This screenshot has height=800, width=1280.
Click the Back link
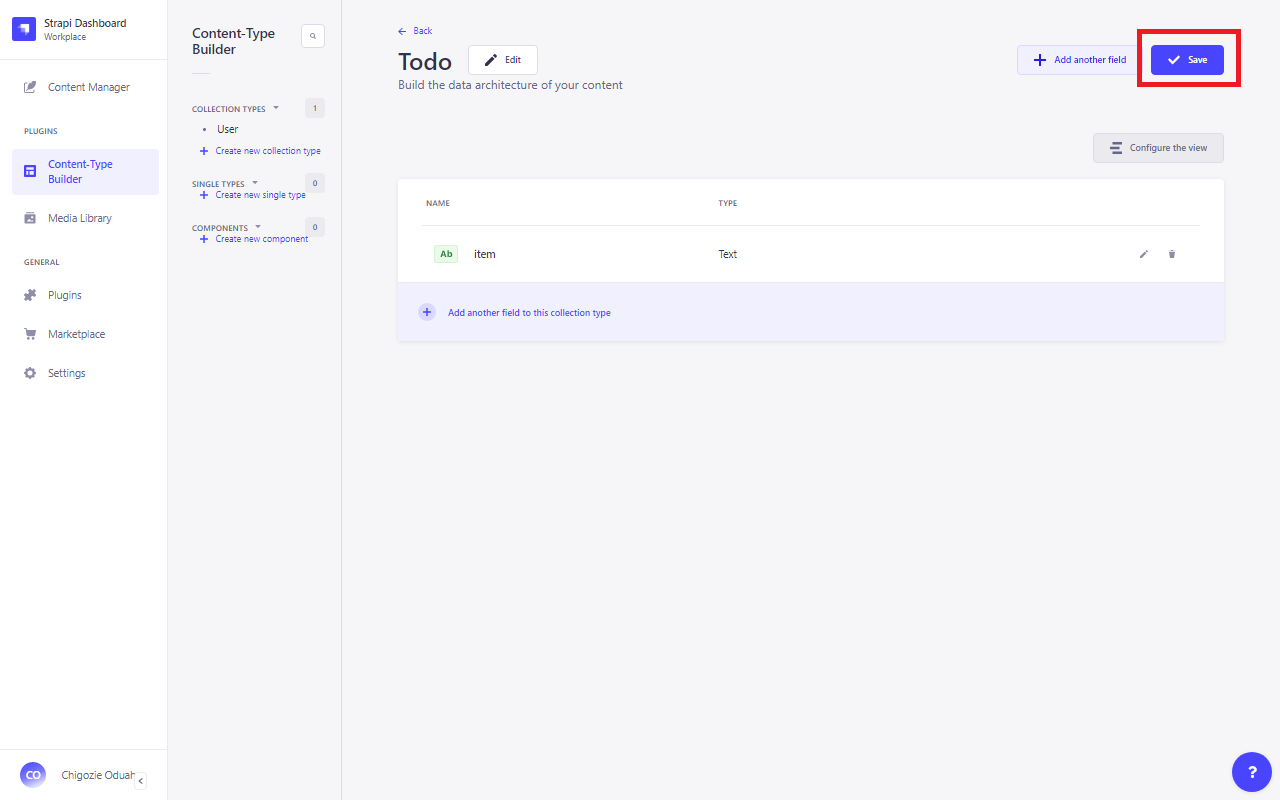(x=416, y=31)
